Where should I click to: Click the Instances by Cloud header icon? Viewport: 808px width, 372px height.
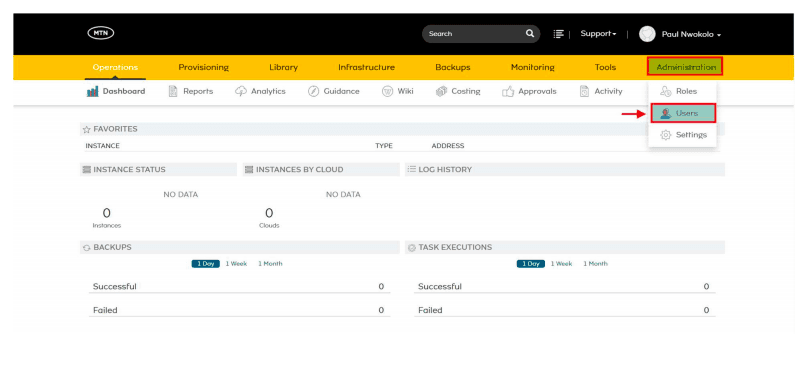tap(249, 170)
